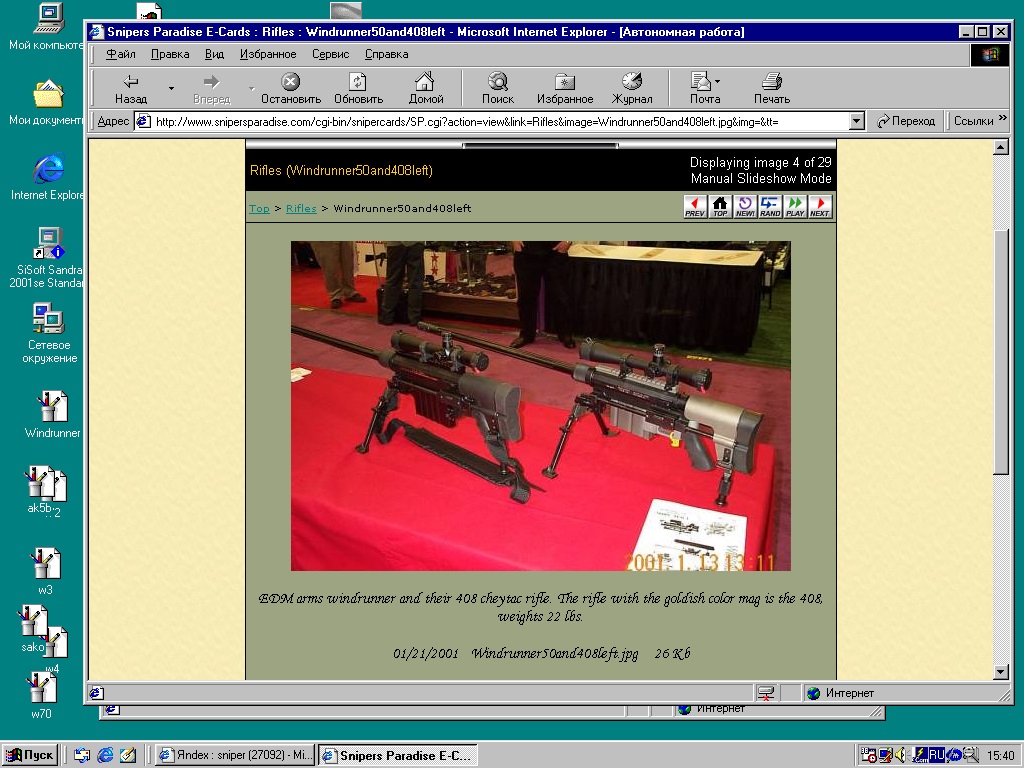Open the Вид menu
Image resolution: width=1024 pixels, height=768 pixels.
(214, 54)
